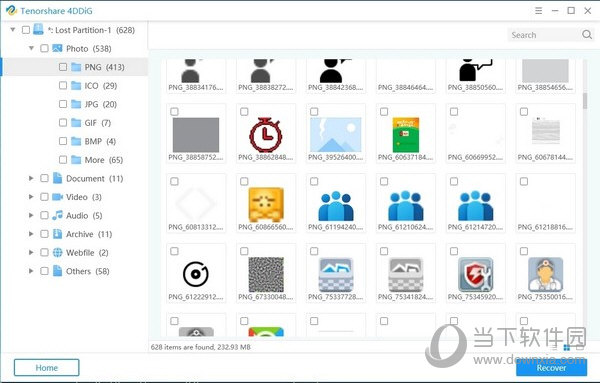Screen dimensions: 600x383
Task: Click the vertical scrollbar thumb in thumbnail pane
Action: point(585,101)
